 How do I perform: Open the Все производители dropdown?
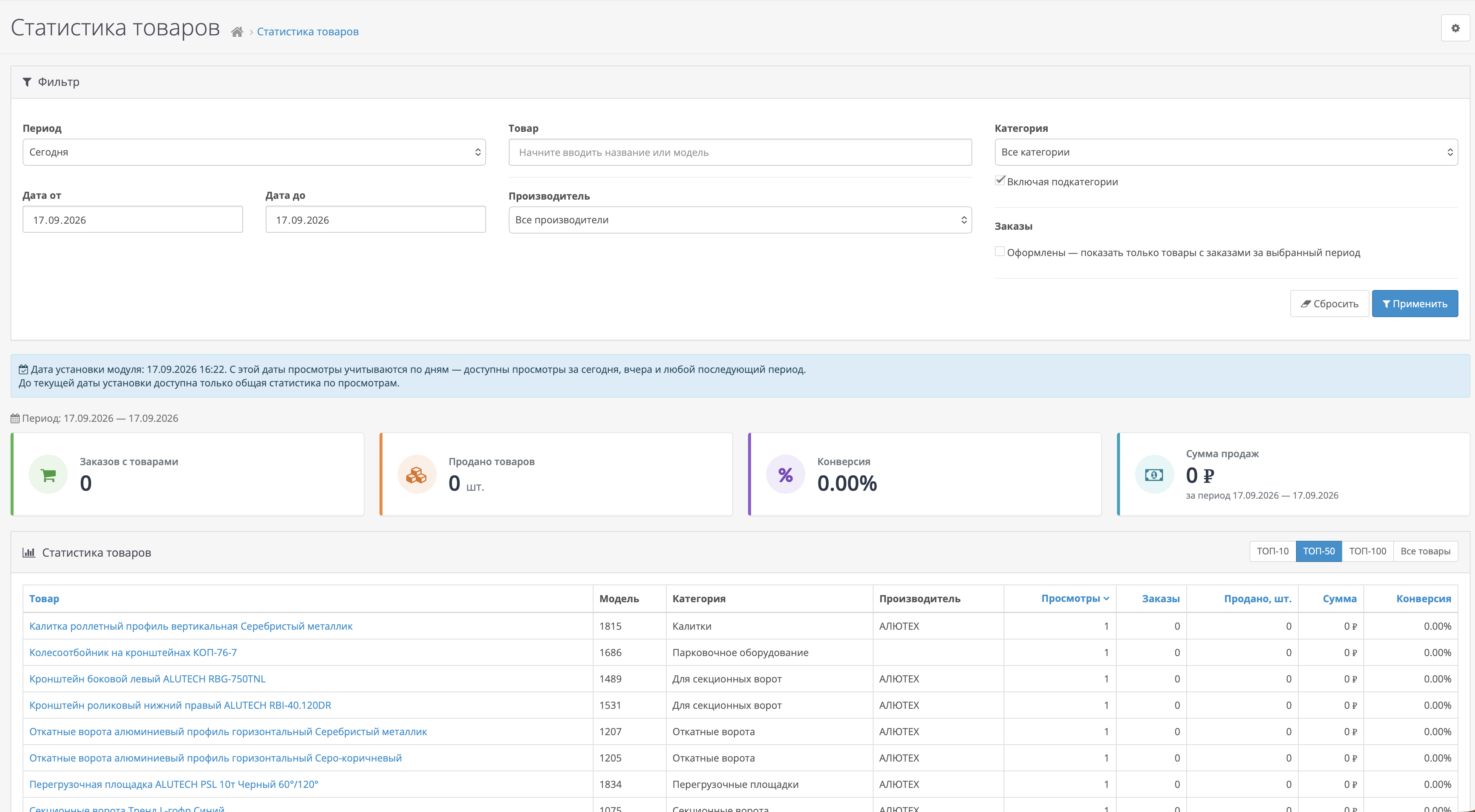coord(740,220)
